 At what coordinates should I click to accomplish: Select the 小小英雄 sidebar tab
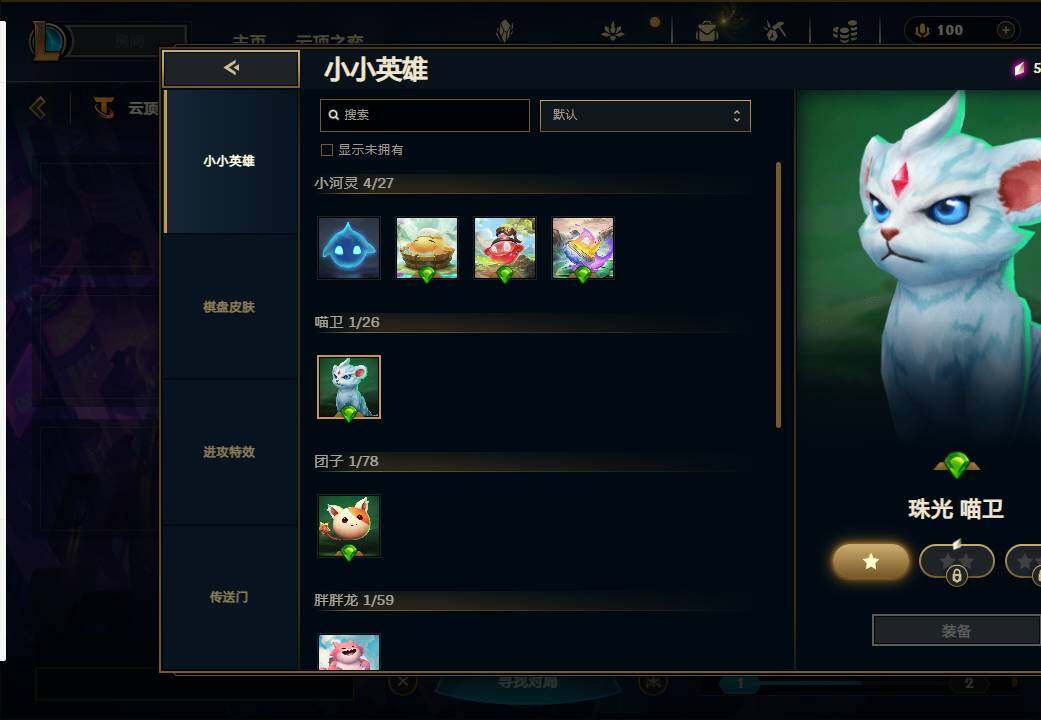click(x=229, y=161)
